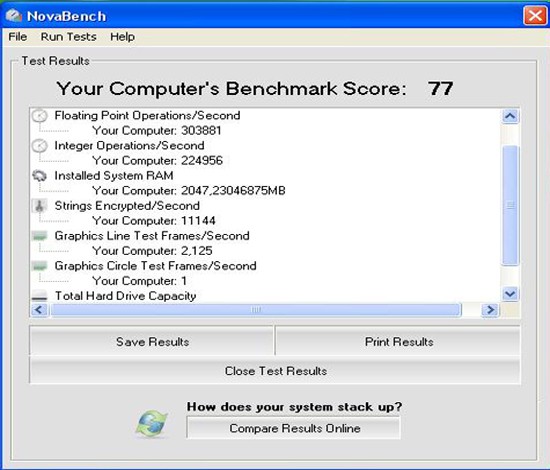Click the Print Results button
Screen dimensions: 550x470
[x=399, y=341]
